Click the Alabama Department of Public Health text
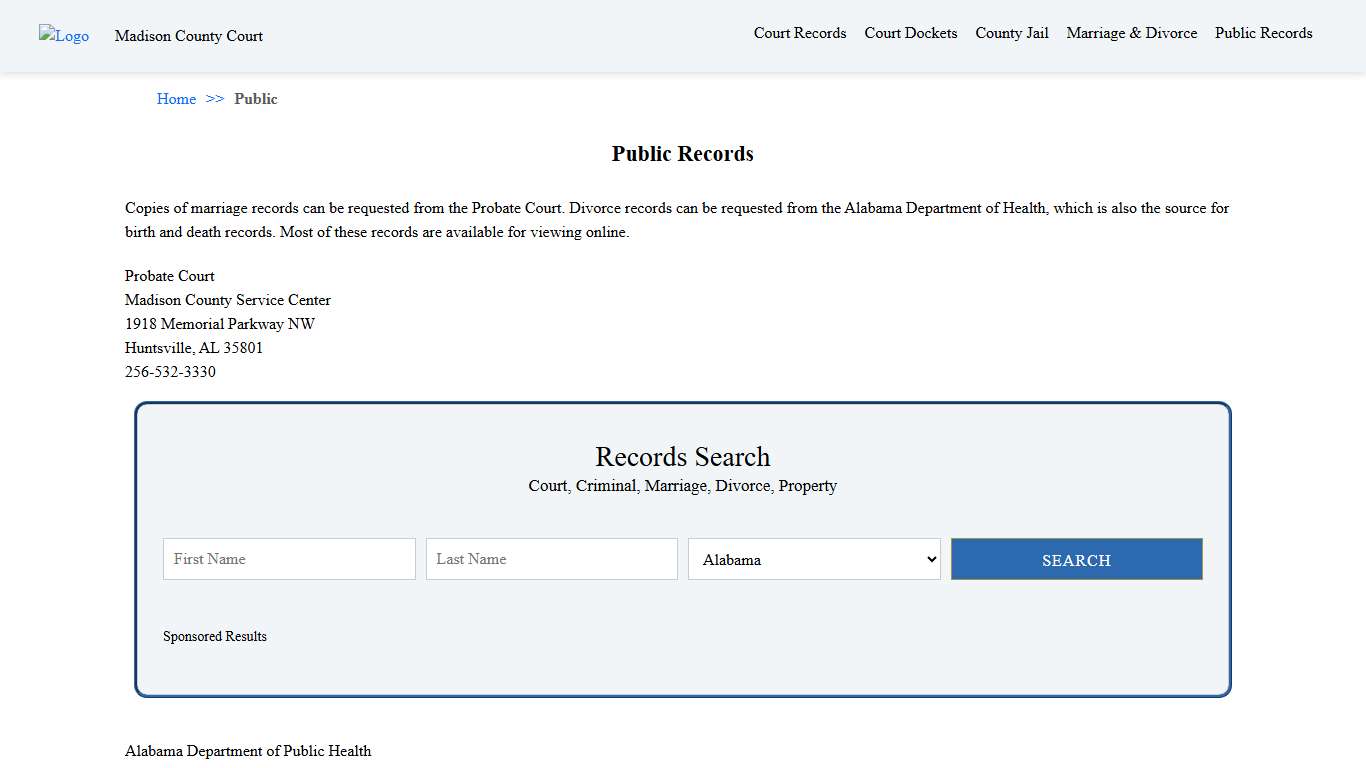 point(247,750)
